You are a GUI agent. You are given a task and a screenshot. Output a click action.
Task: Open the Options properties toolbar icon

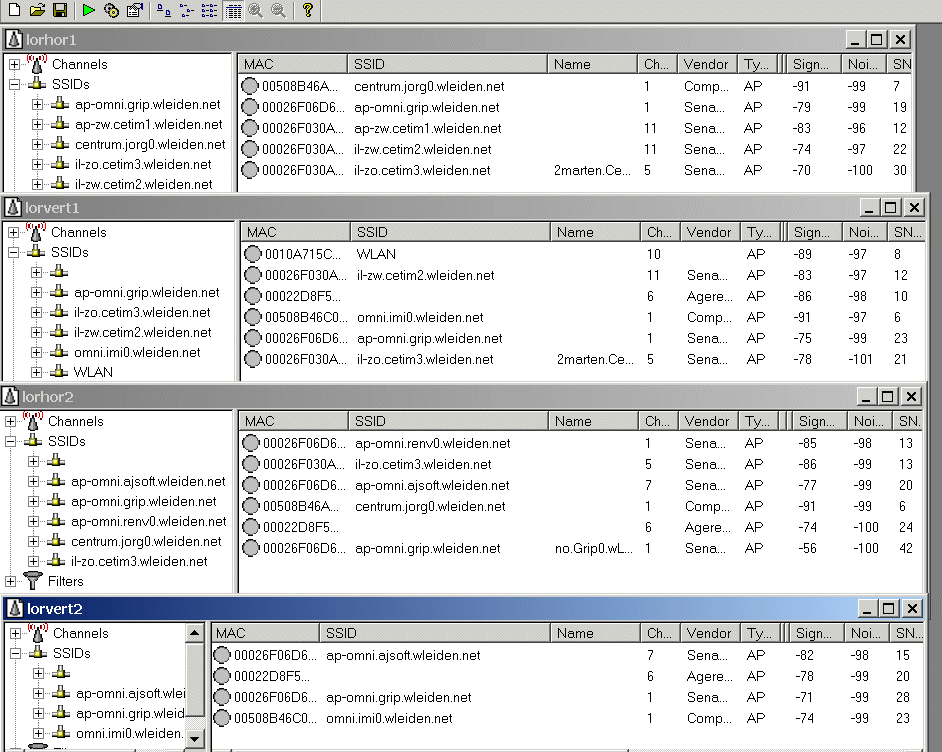pos(135,10)
